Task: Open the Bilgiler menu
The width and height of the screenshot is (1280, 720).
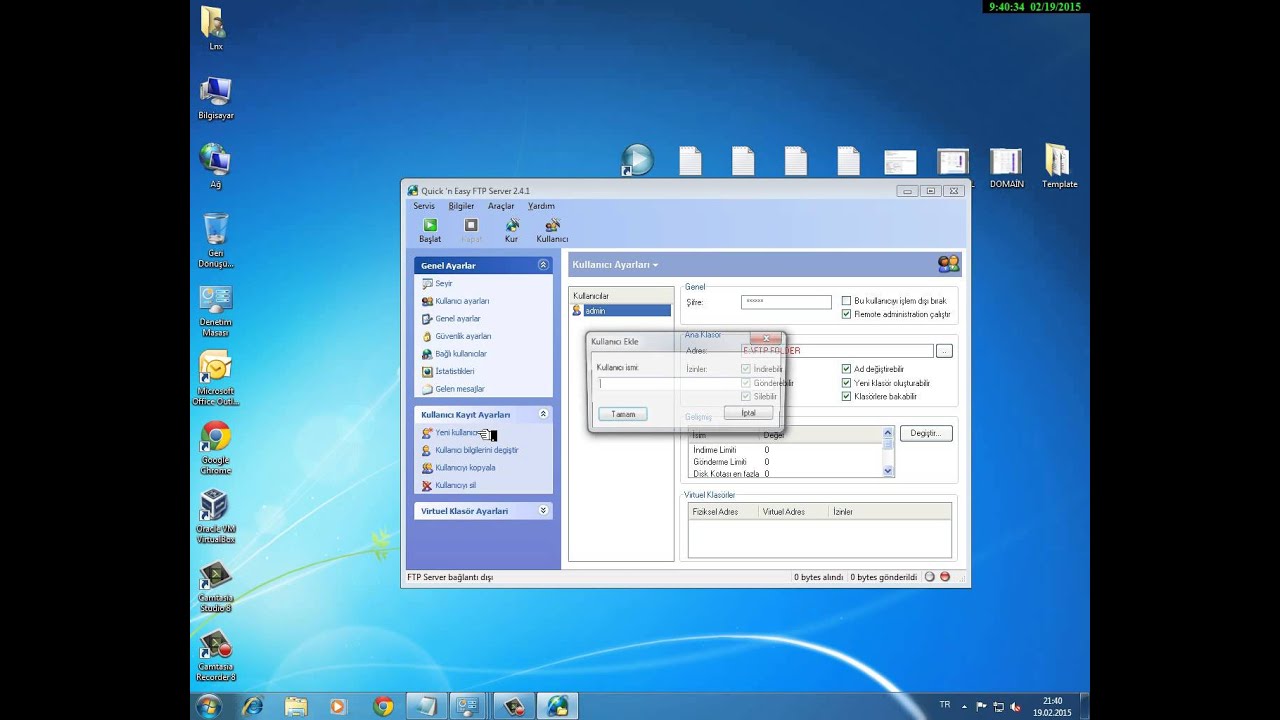Action: [x=461, y=206]
